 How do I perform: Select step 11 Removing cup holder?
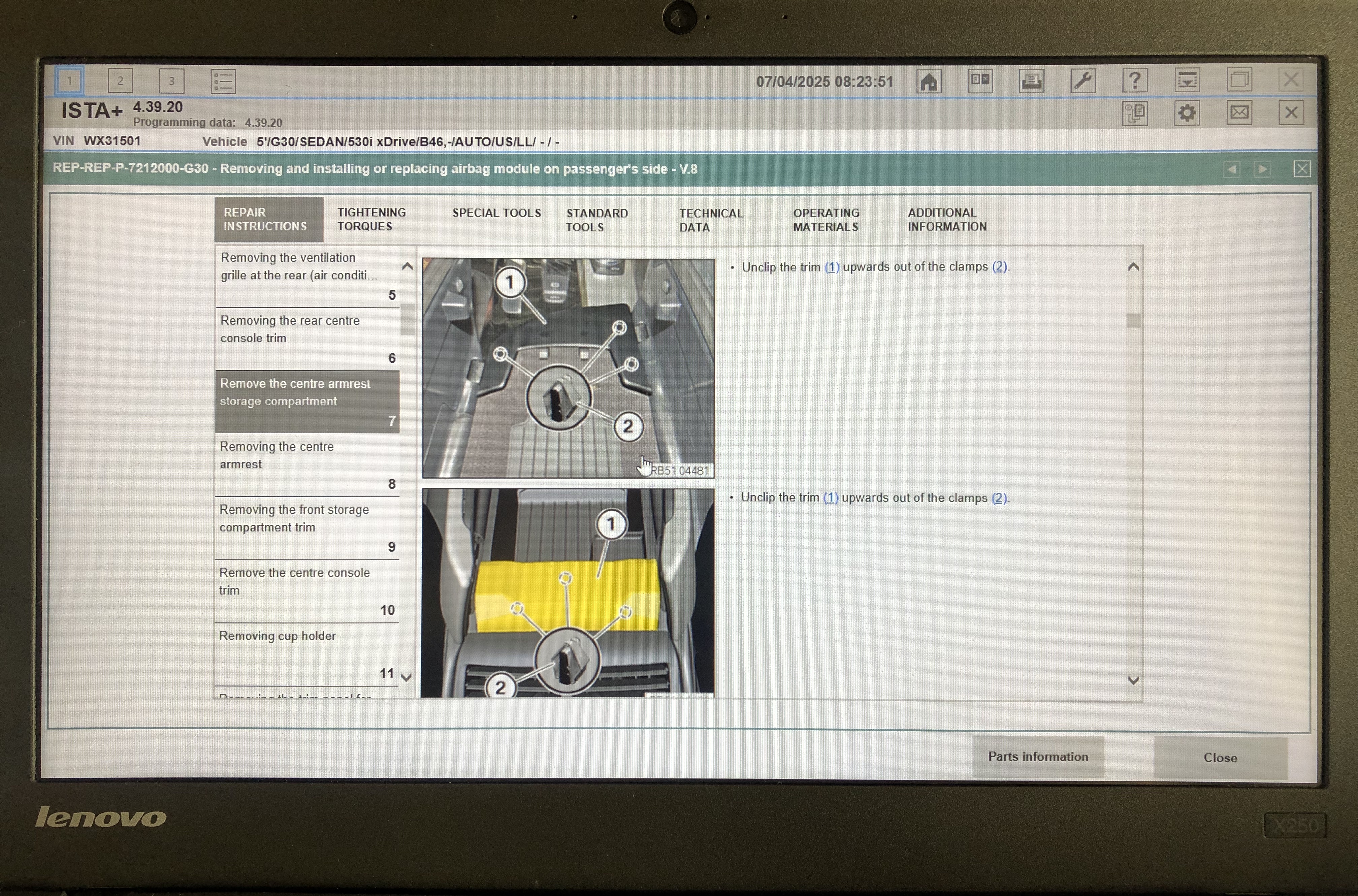coord(307,655)
